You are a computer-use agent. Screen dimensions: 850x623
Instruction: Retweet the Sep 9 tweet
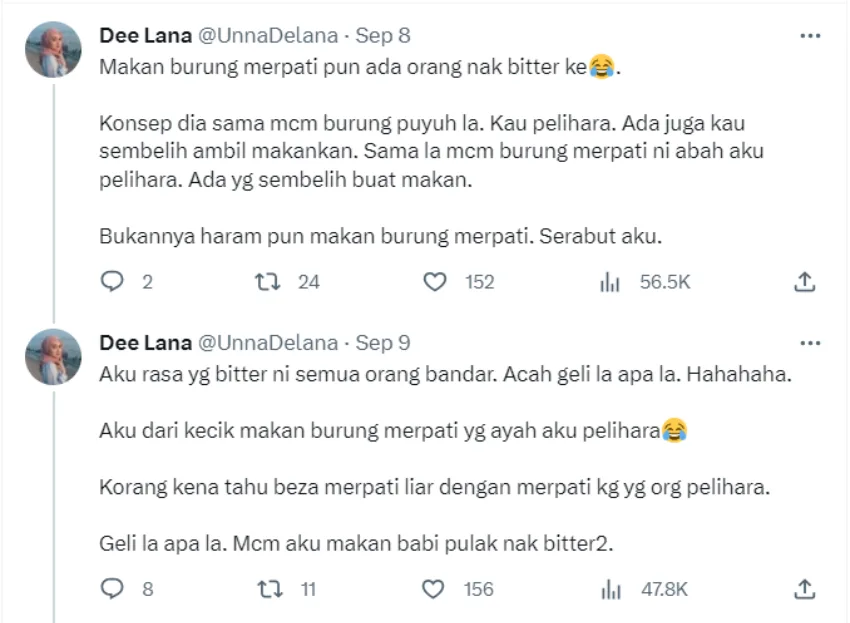point(267,589)
